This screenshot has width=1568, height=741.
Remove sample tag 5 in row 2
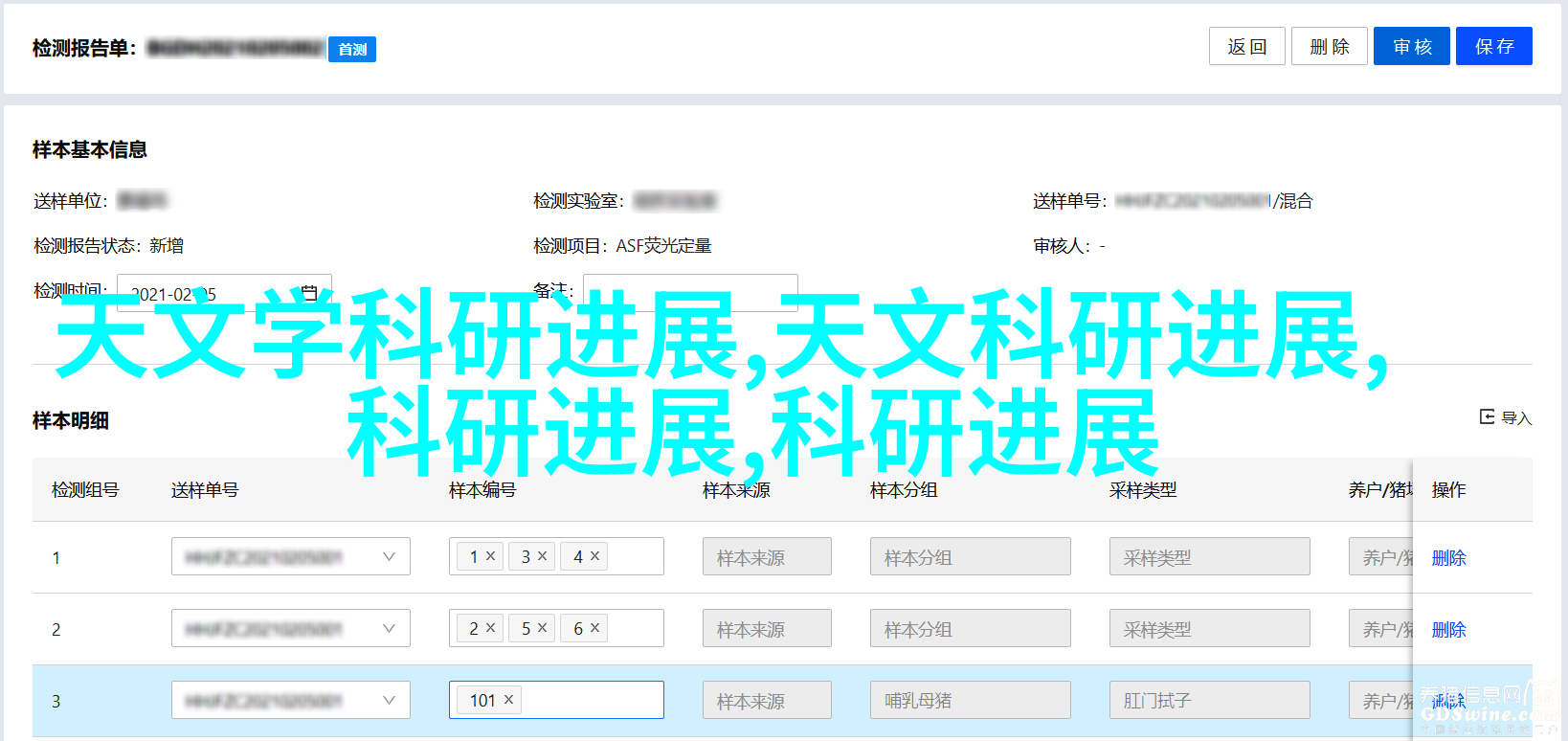click(543, 628)
